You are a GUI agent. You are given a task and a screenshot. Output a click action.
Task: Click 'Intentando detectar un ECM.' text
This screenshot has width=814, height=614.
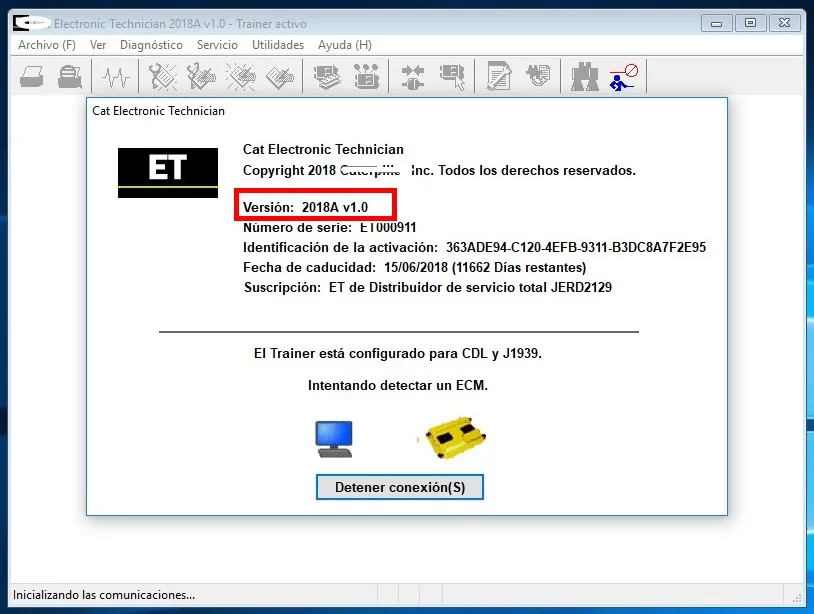coord(398,385)
